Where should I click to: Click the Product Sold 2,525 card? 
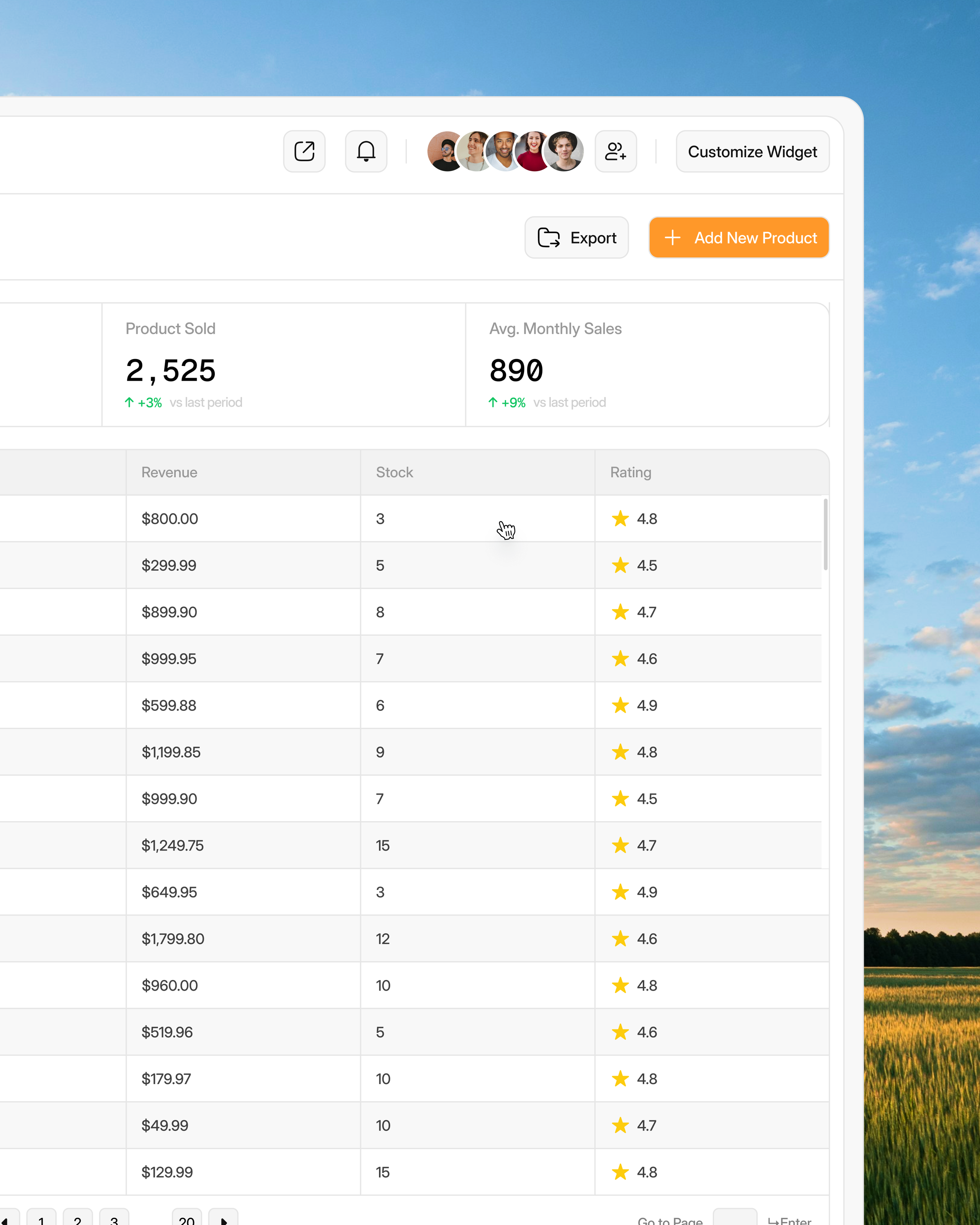pos(284,365)
